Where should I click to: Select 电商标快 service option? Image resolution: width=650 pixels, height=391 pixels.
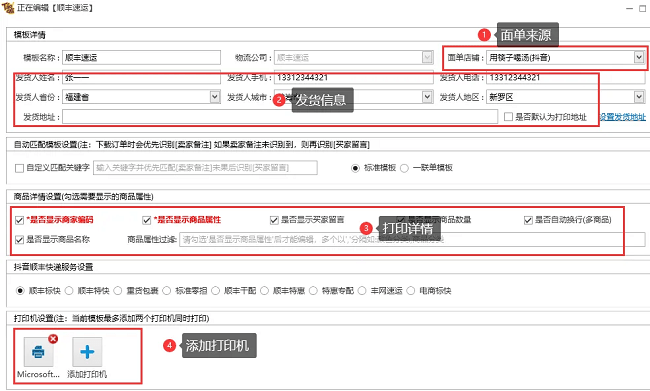(x=410, y=291)
